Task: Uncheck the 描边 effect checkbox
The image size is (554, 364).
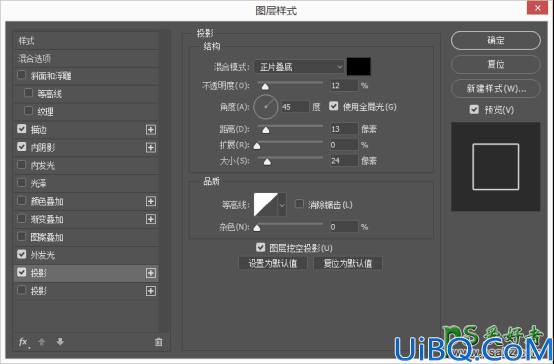Action: pos(22,129)
